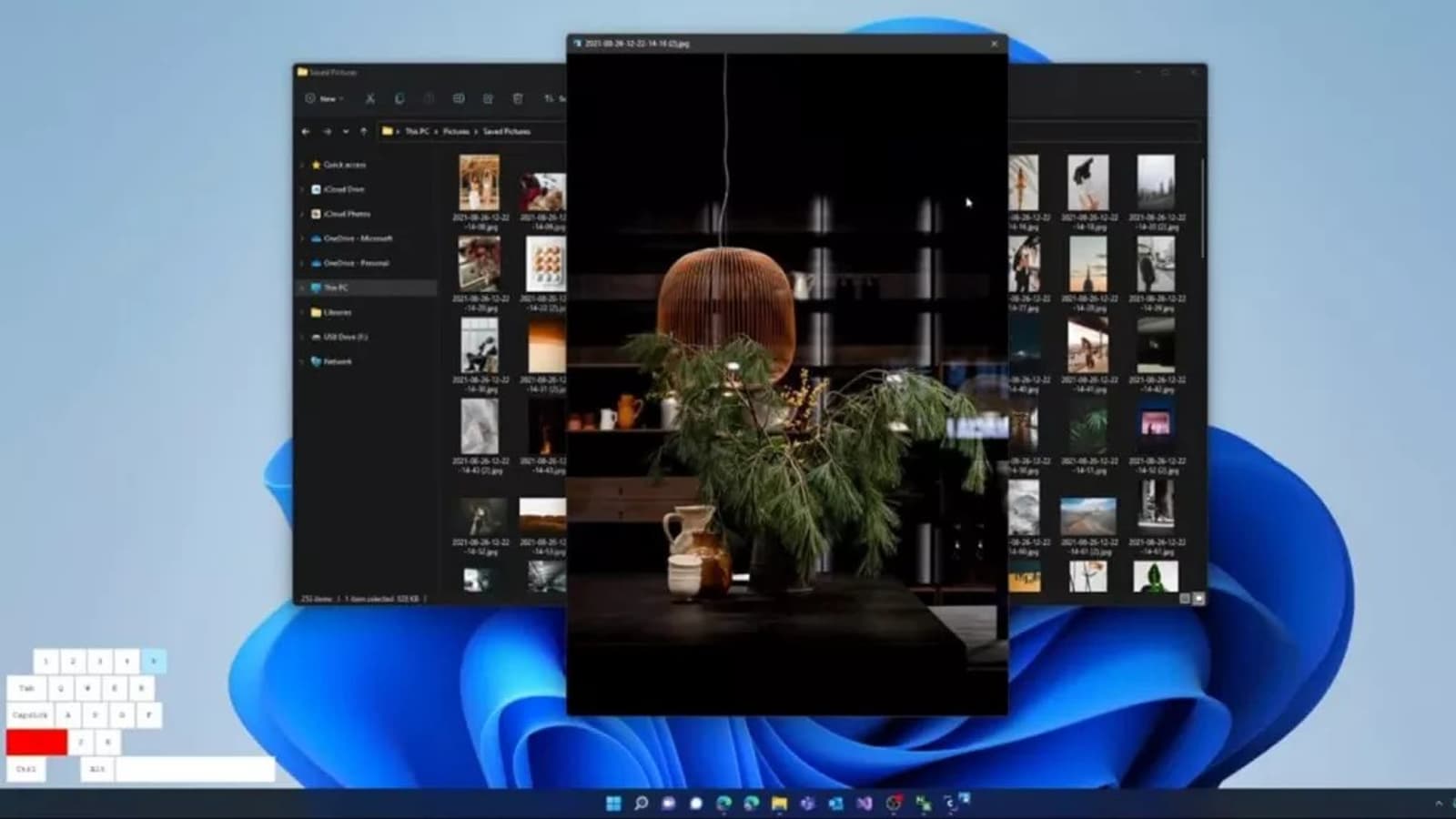The image size is (1456, 819).
Task: Click the Explorer file list scrollbar
Action: tap(1202, 207)
